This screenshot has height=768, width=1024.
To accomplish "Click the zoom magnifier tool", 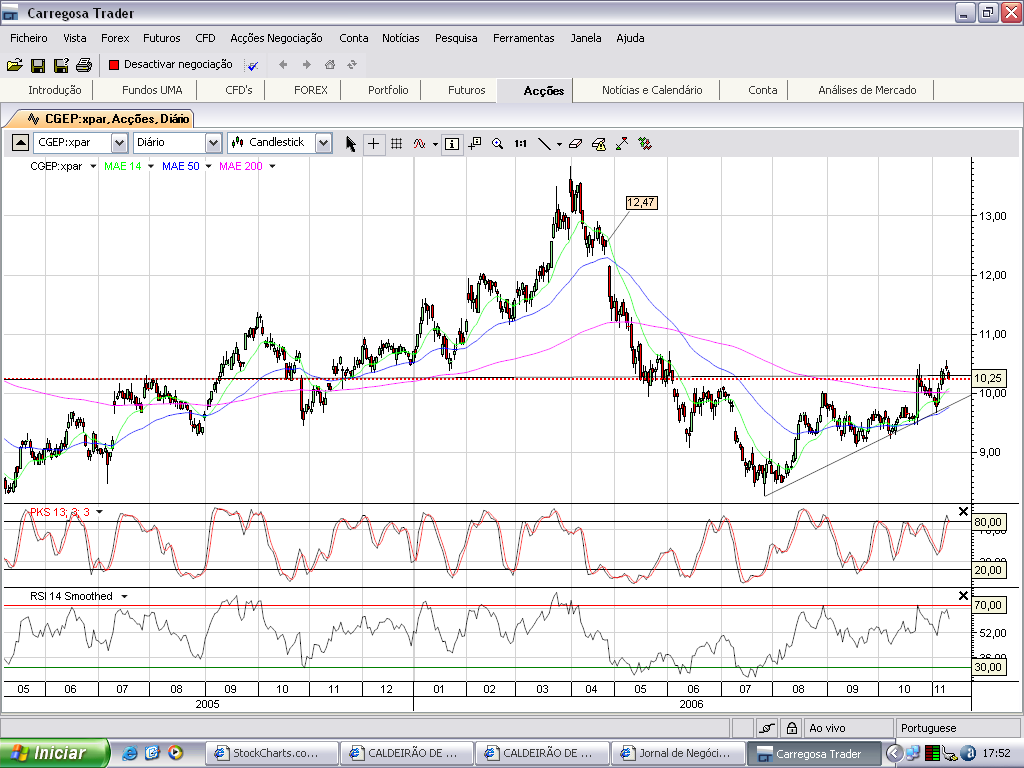I will click(x=497, y=143).
